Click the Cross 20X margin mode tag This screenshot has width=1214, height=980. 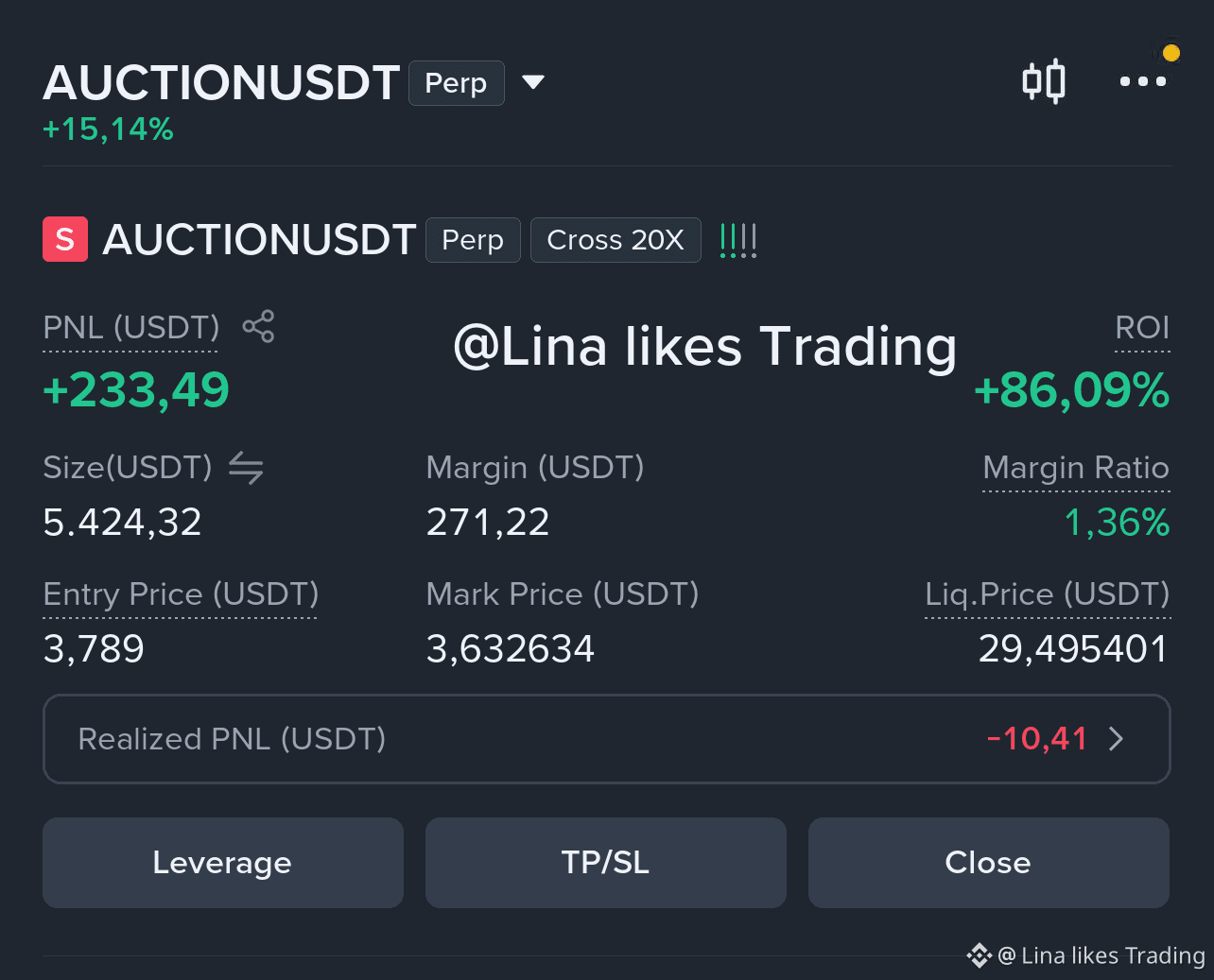(x=616, y=240)
